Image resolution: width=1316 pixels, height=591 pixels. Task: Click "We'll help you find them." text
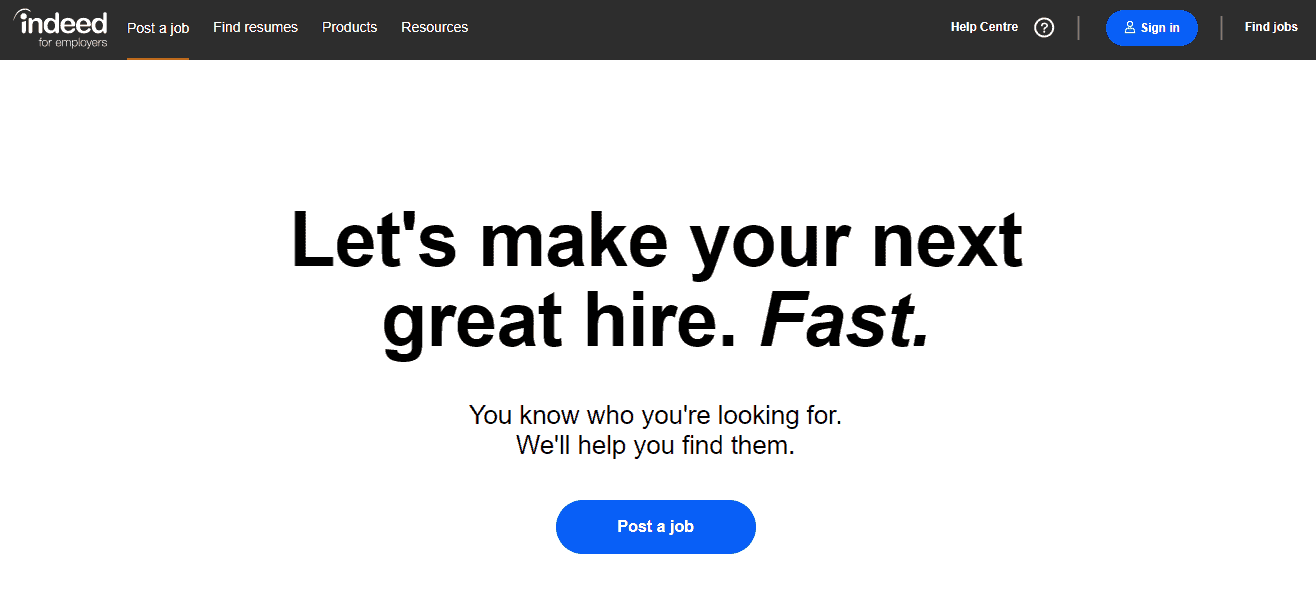coord(655,445)
